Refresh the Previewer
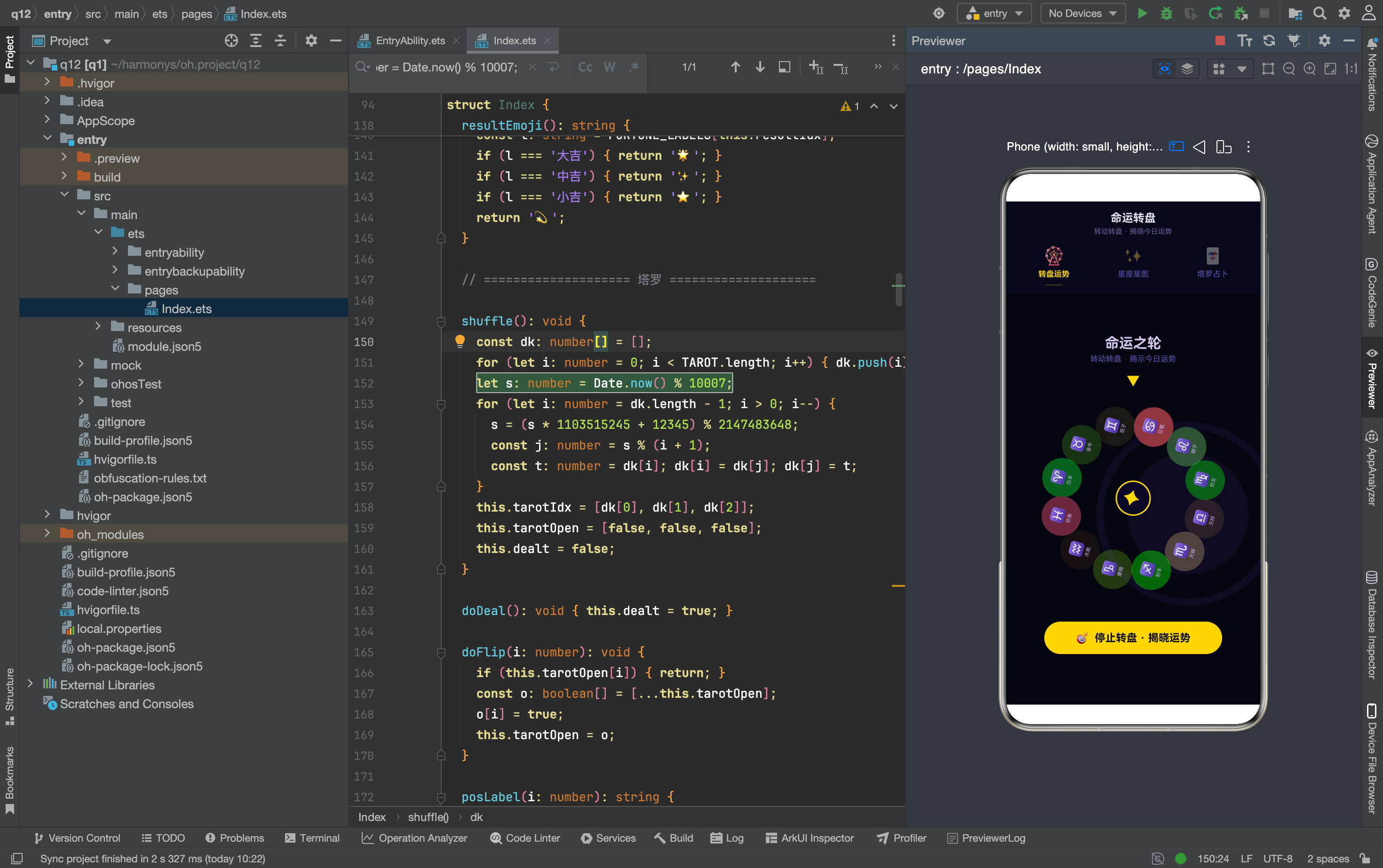 [x=1269, y=40]
